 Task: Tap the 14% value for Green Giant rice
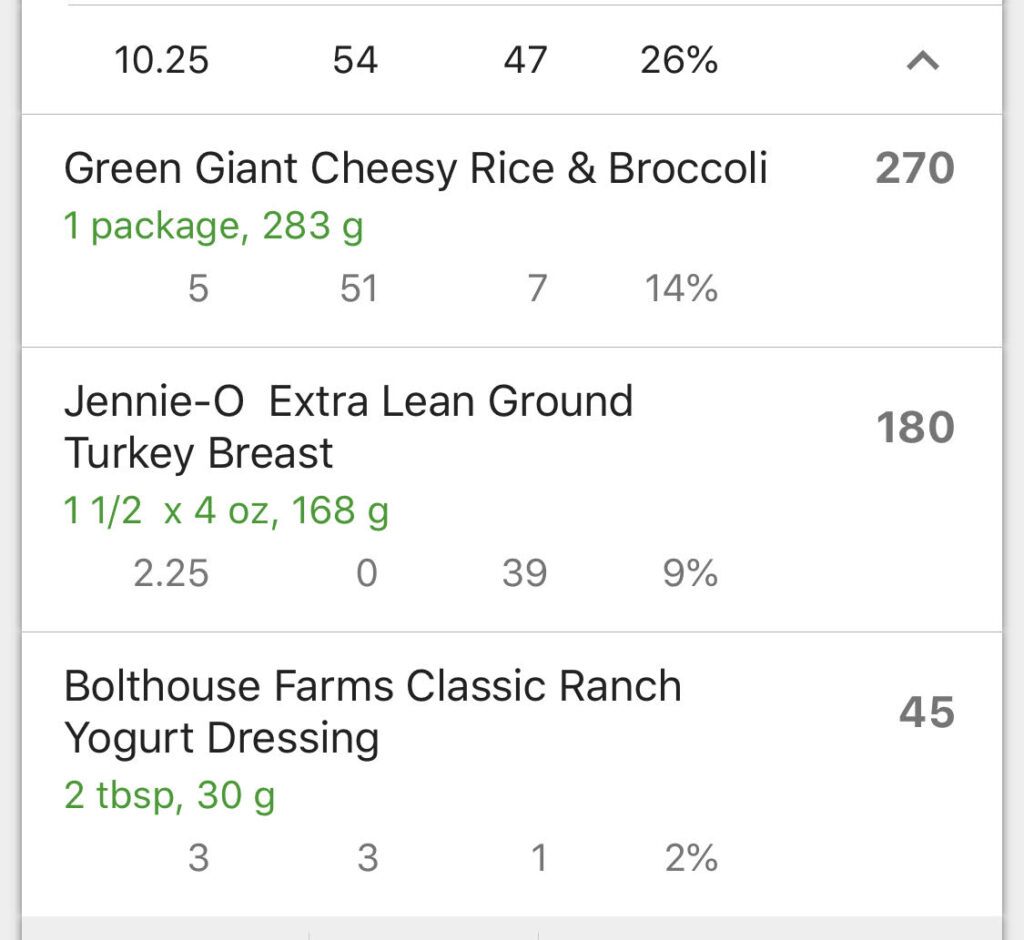click(x=681, y=288)
